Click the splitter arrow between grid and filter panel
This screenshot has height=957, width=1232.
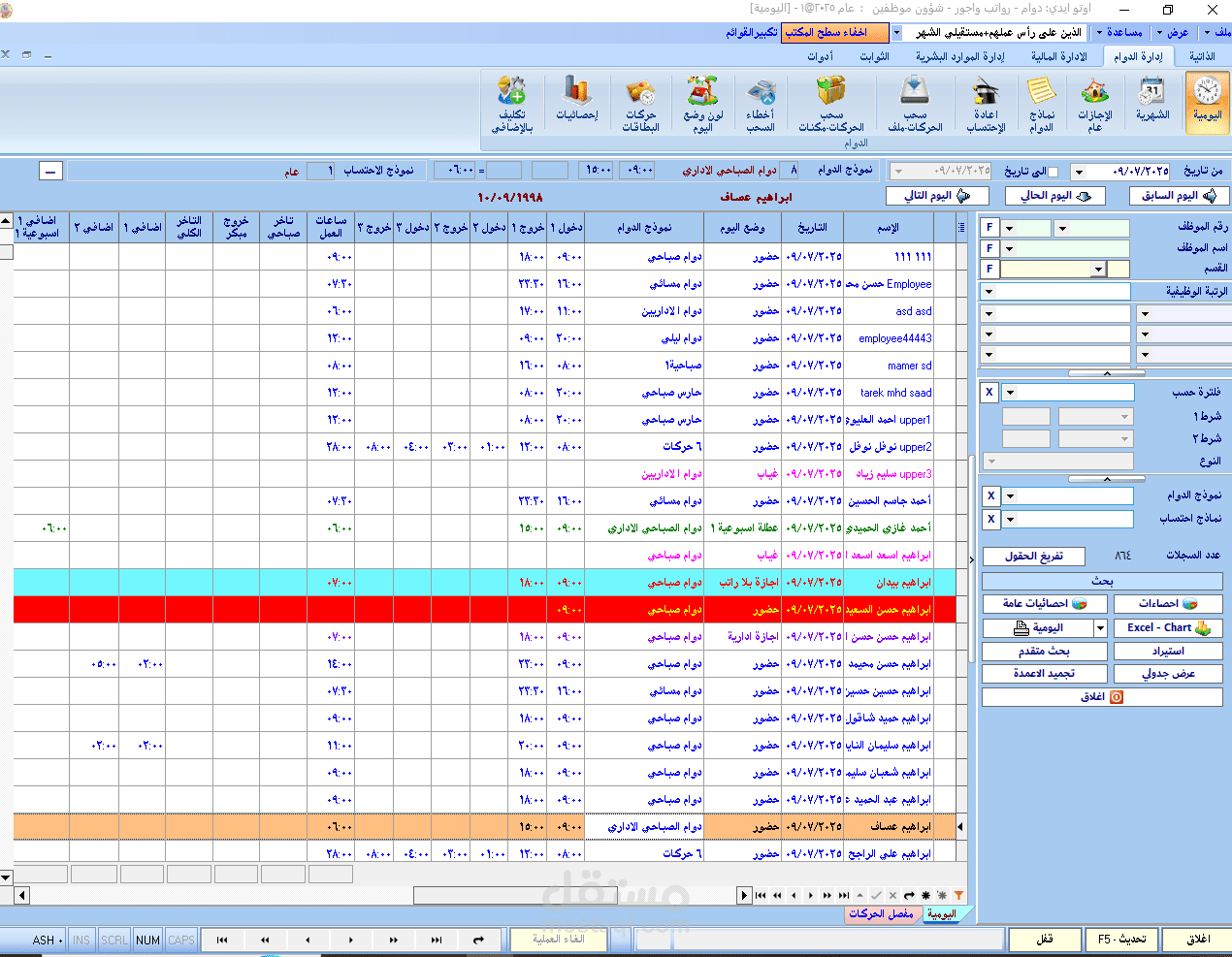972,559
